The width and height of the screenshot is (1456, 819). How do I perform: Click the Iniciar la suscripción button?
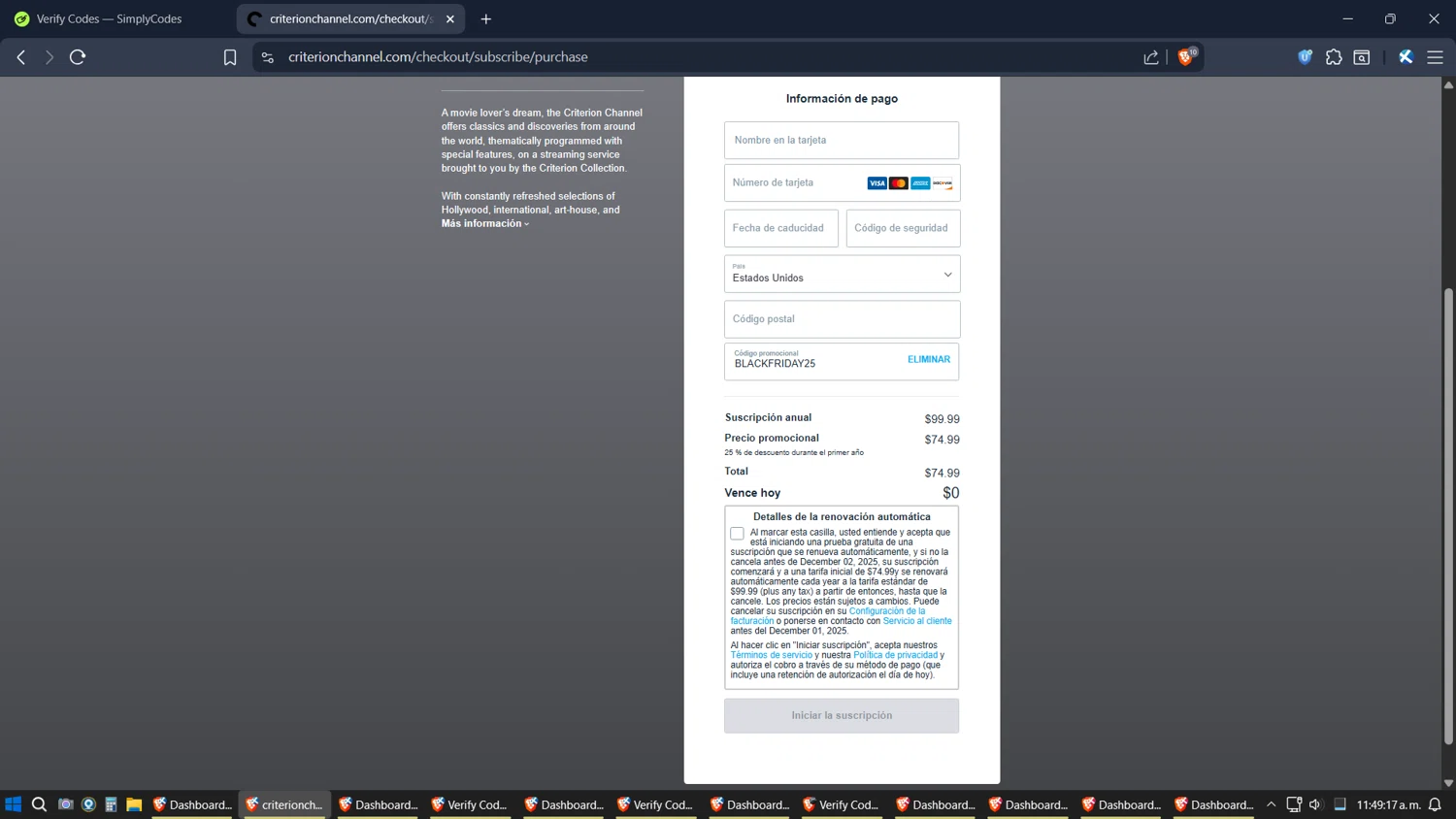(x=842, y=715)
